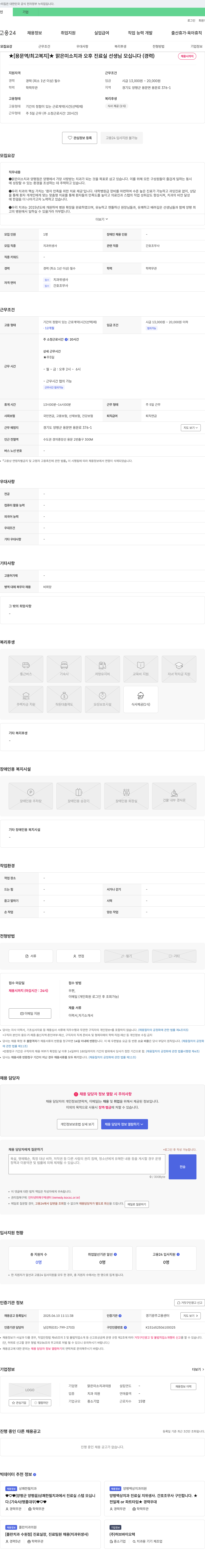Switch to the 전형방법 tab
This screenshot has width=205, height=1568.
(158, 46)
